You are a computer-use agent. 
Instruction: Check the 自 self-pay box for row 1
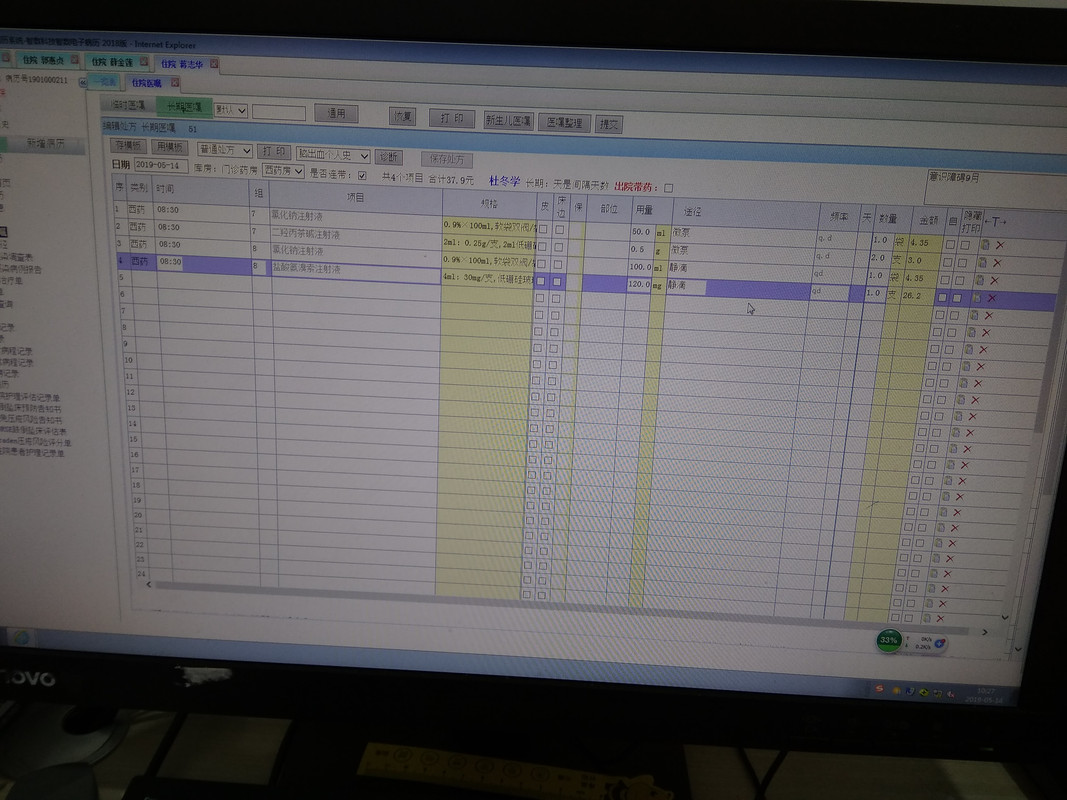pos(950,244)
